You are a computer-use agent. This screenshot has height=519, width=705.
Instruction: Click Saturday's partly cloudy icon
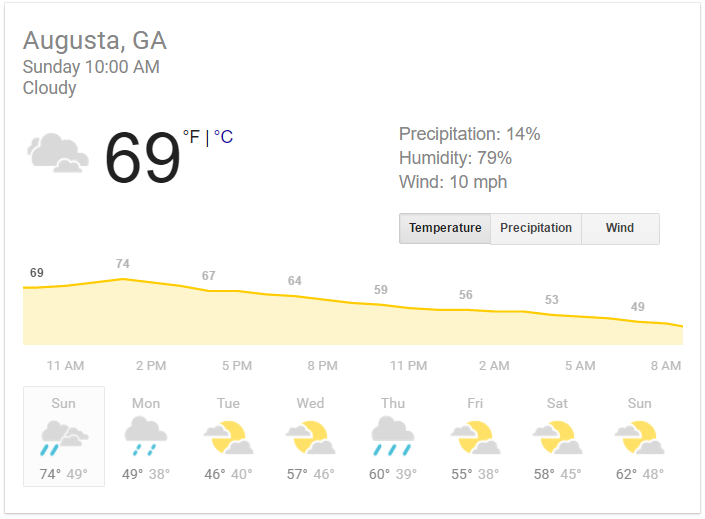pyautogui.click(x=557, y=437)
